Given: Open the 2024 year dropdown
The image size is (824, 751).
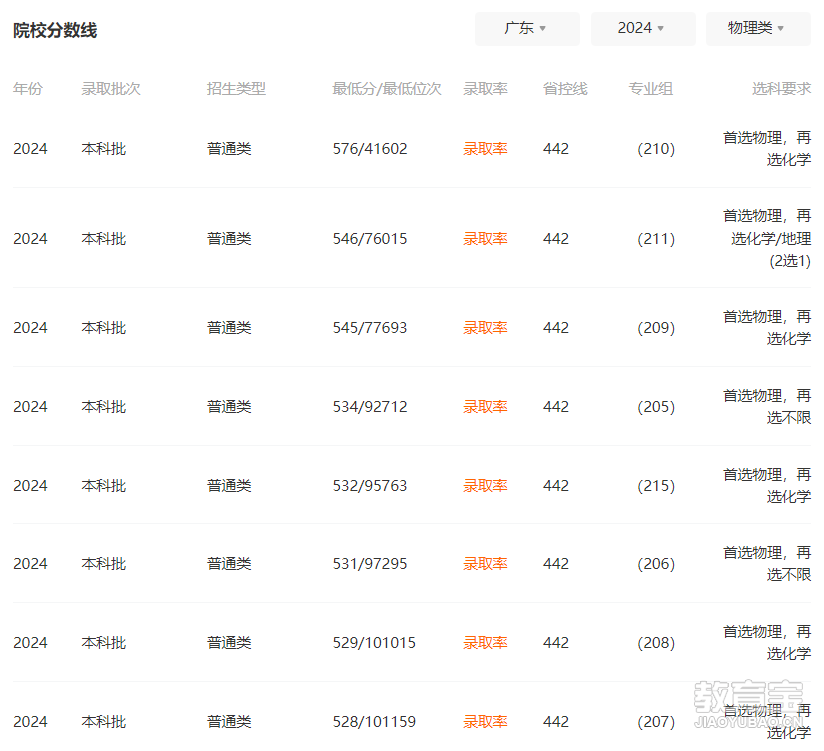Looking at the screenshot, I should [x=643, y=28].
